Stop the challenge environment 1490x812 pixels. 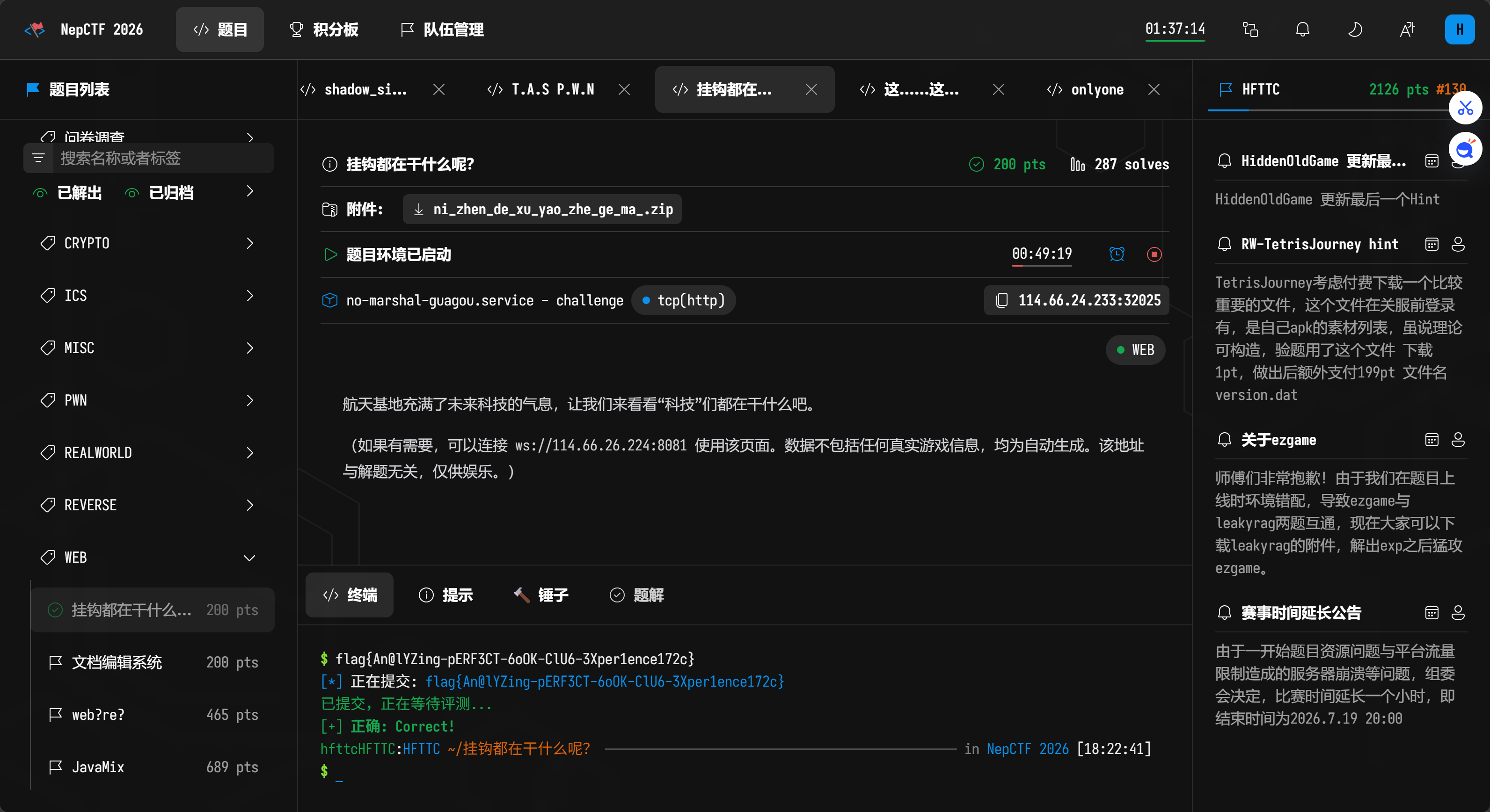[1154, 254]
